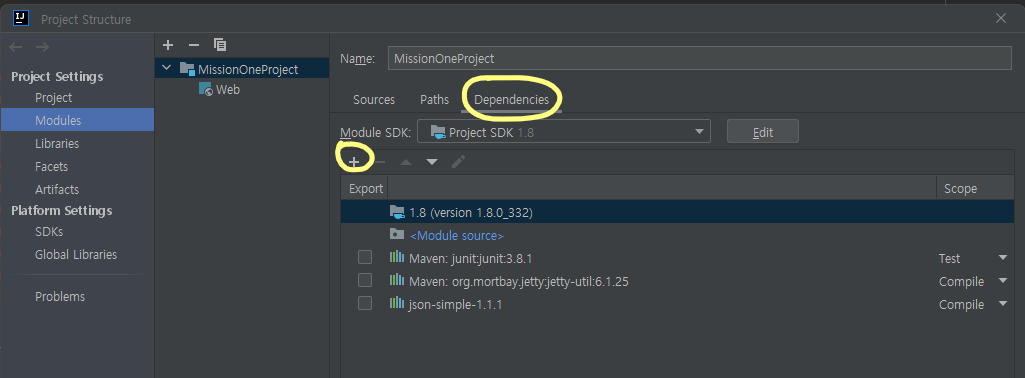
Task: Add a dependency with the plus icon
Action: [354, 162]
